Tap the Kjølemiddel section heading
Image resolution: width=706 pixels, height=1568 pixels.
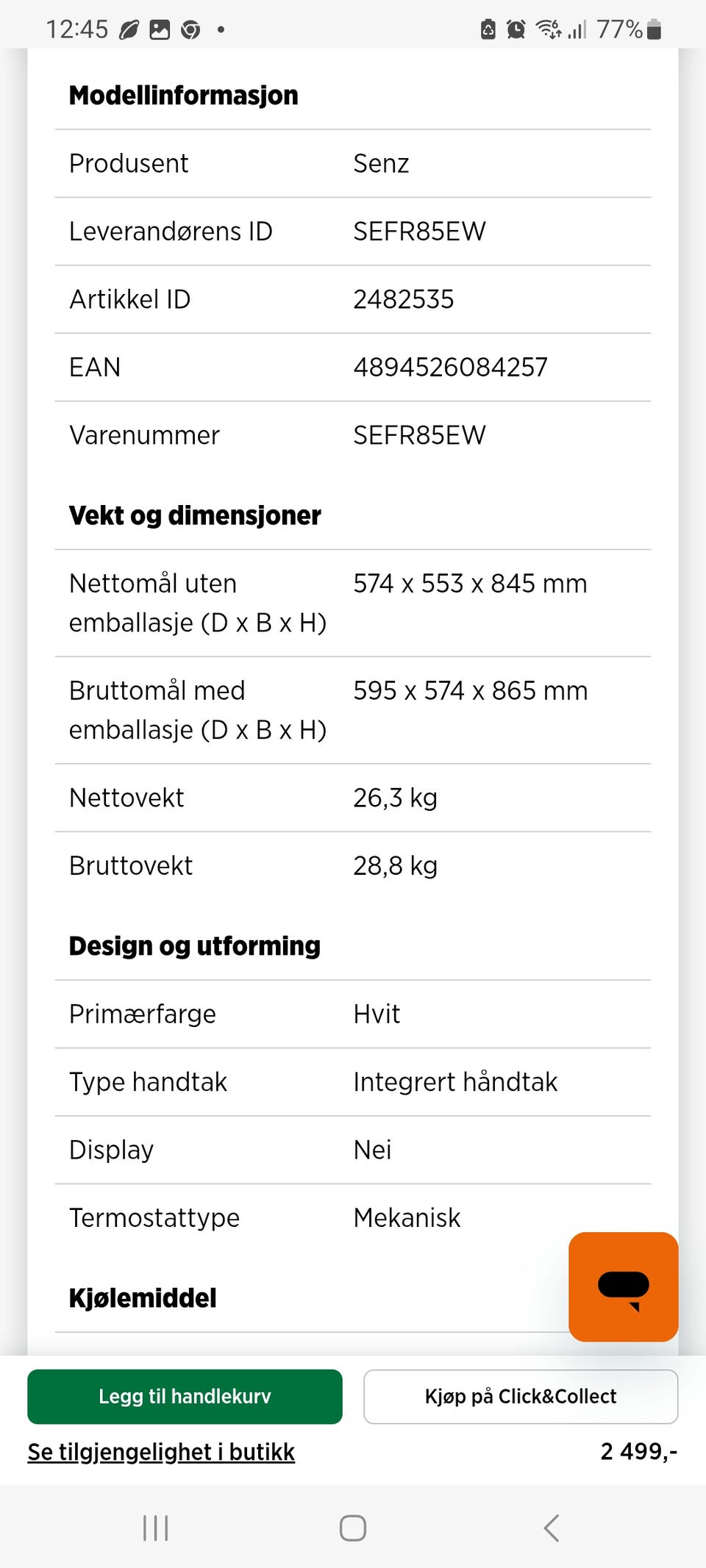click(143, 1297)
